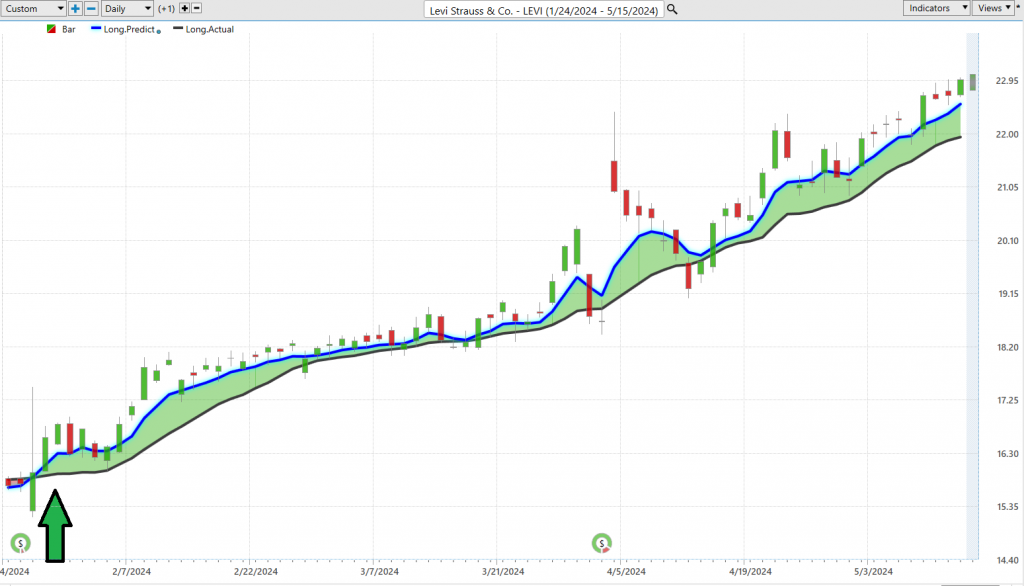
Task: Click the 20.10 price axis label
Action: click(x=1006, y=241)
